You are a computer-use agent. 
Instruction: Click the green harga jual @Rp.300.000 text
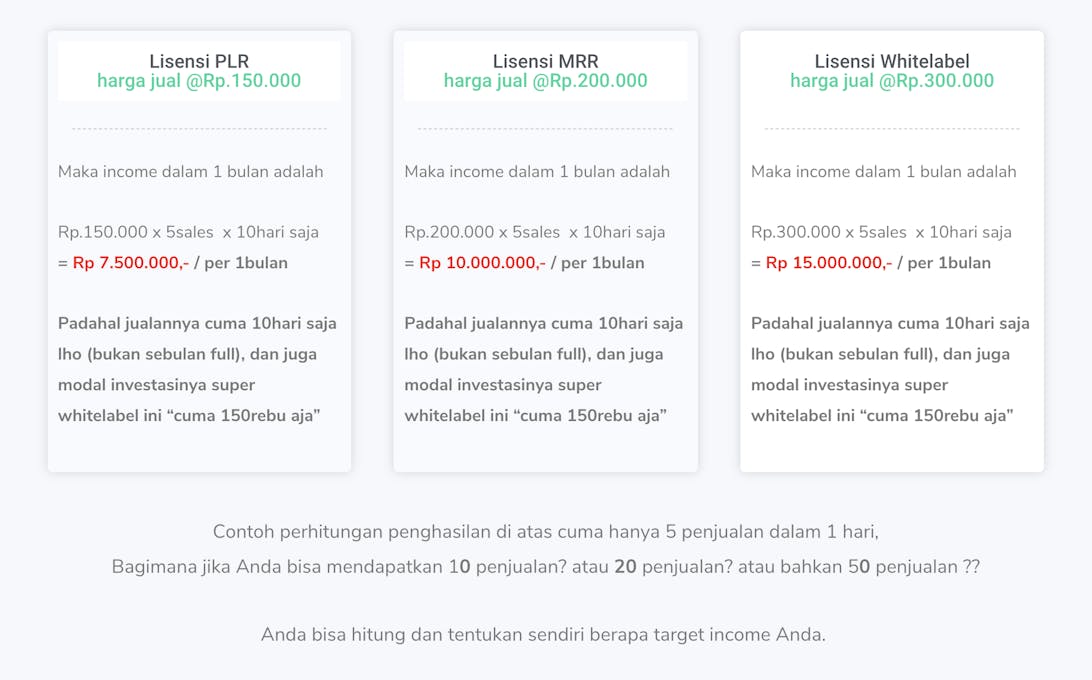point(892,81)
